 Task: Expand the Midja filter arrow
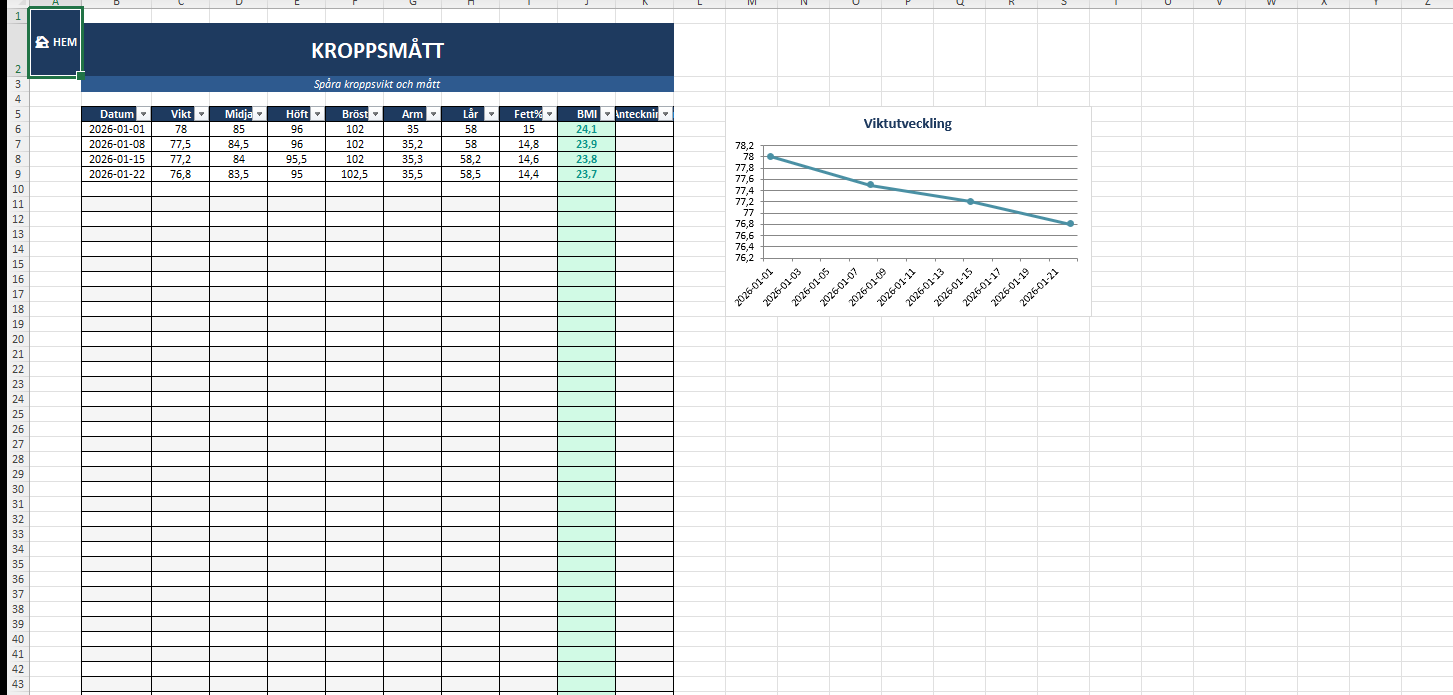point(259,114)
